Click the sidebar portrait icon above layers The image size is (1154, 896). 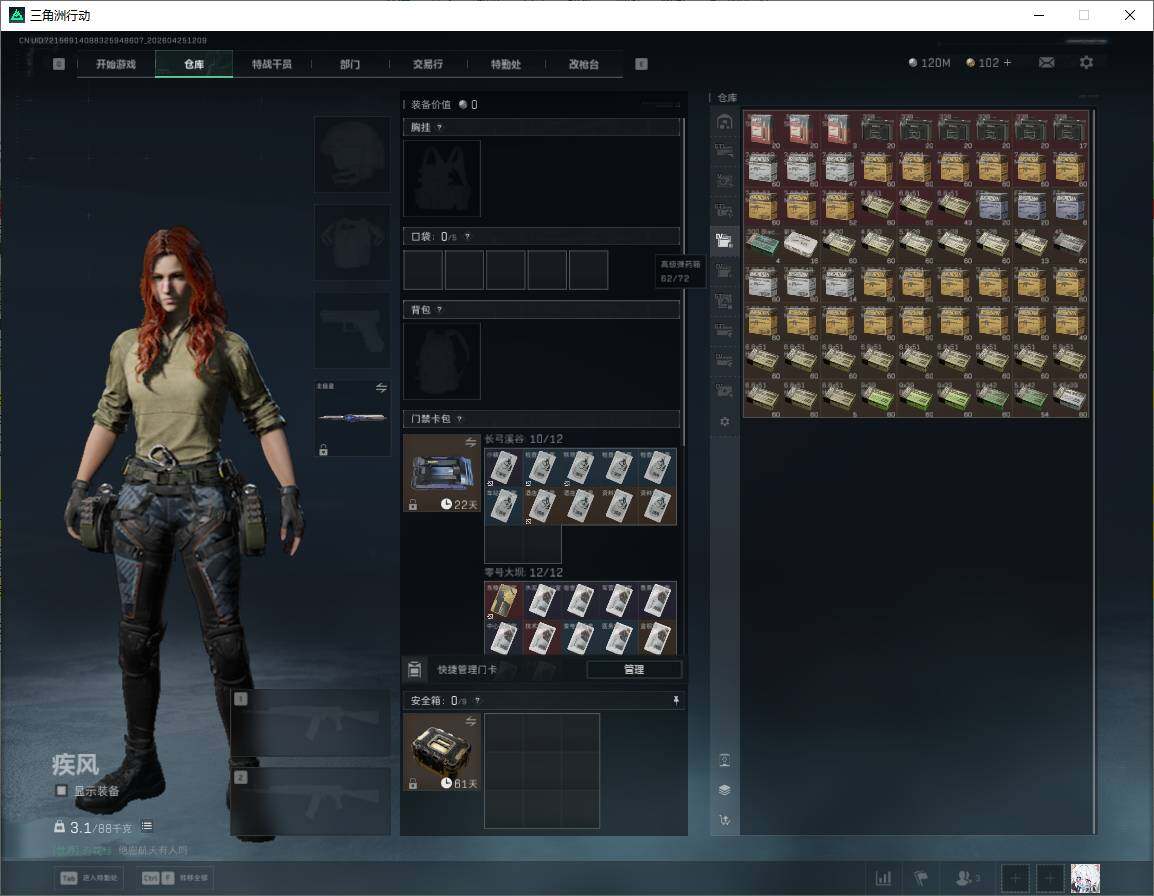pyautogui.click(x=724, y=760)
